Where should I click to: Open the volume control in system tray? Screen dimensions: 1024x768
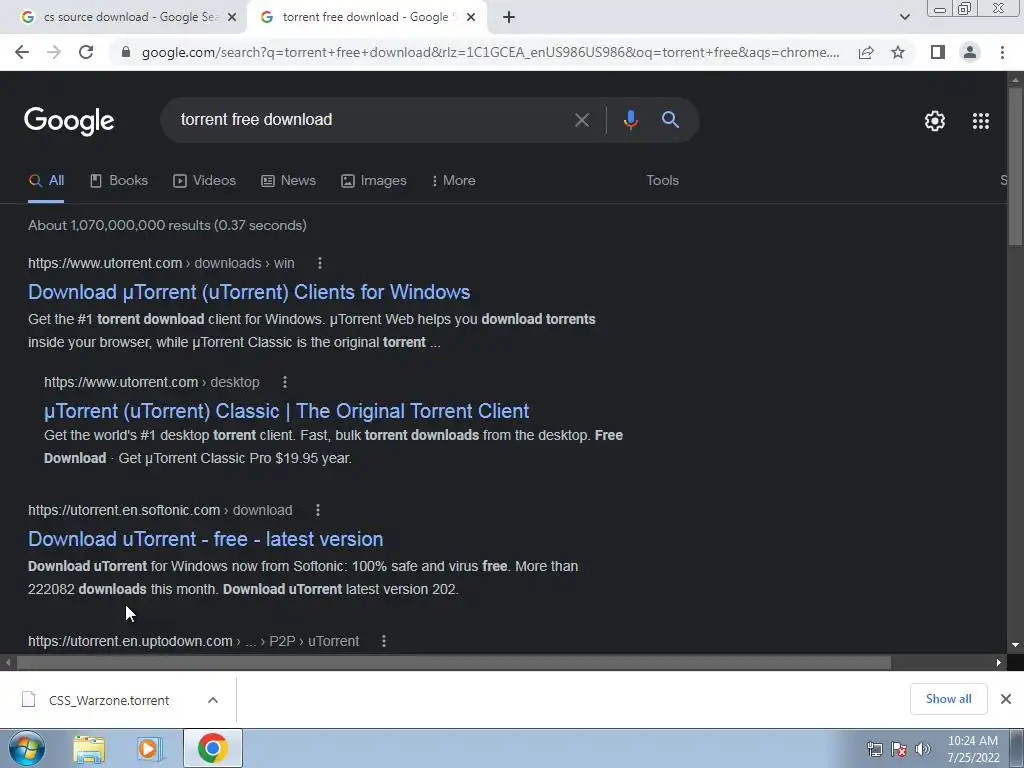tap(923, 749)
